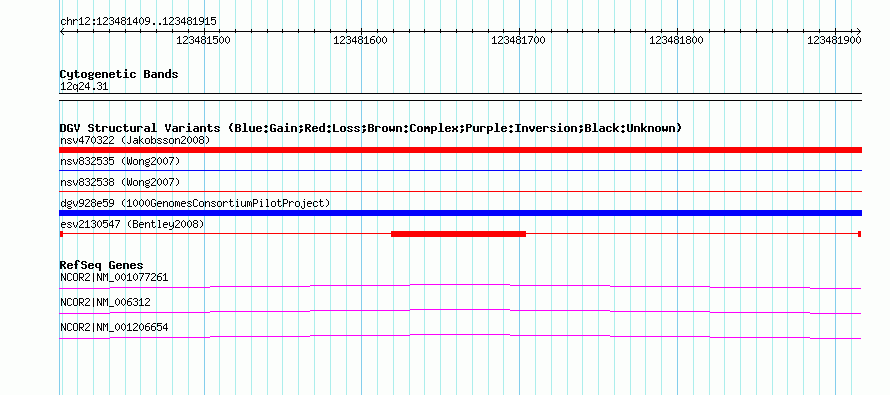Open variant esv2130547 (Bentley2008) label
Image resolution: width=890 pixels, height=395 pixels.
click(x=132, y=224)
